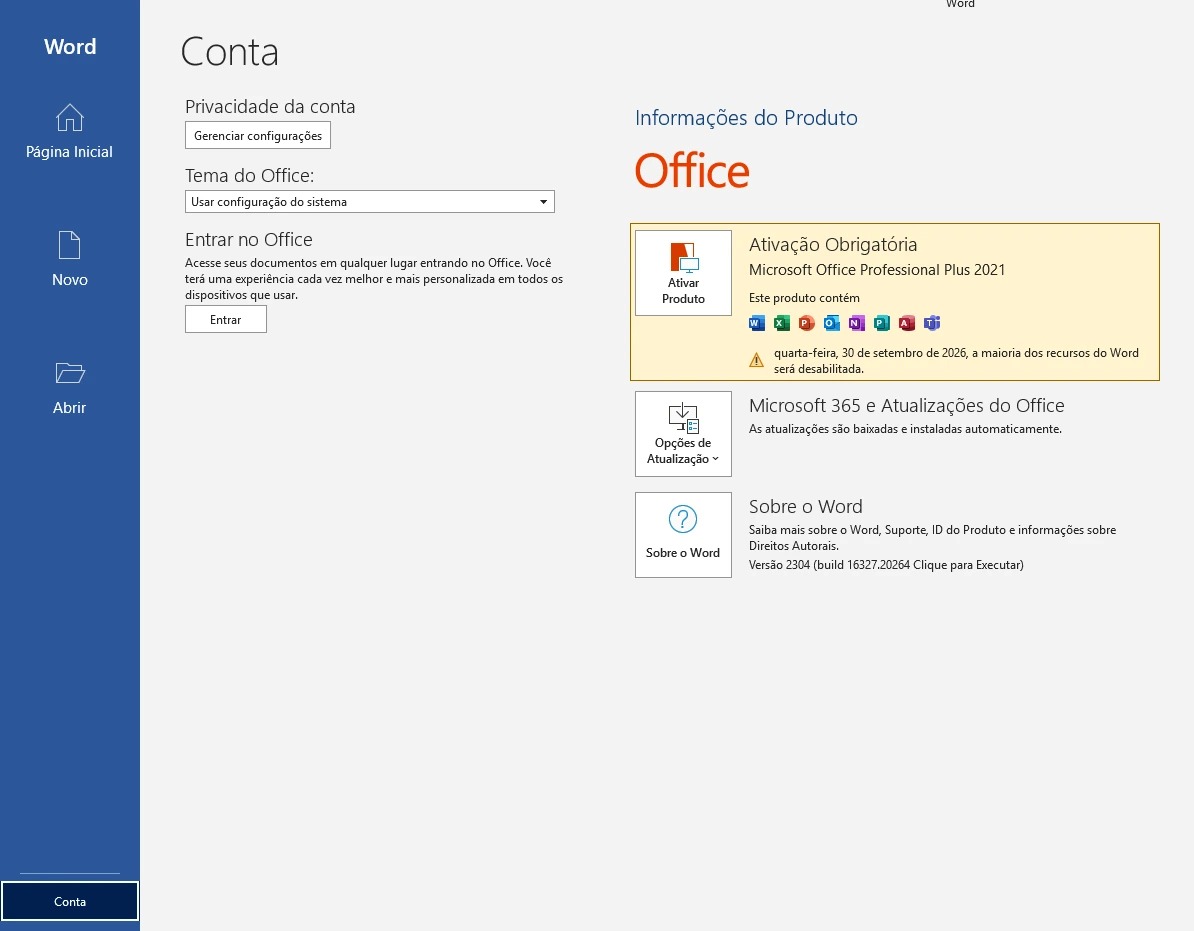Click the 'Este produto contém' label

click(x=803, y=298)
